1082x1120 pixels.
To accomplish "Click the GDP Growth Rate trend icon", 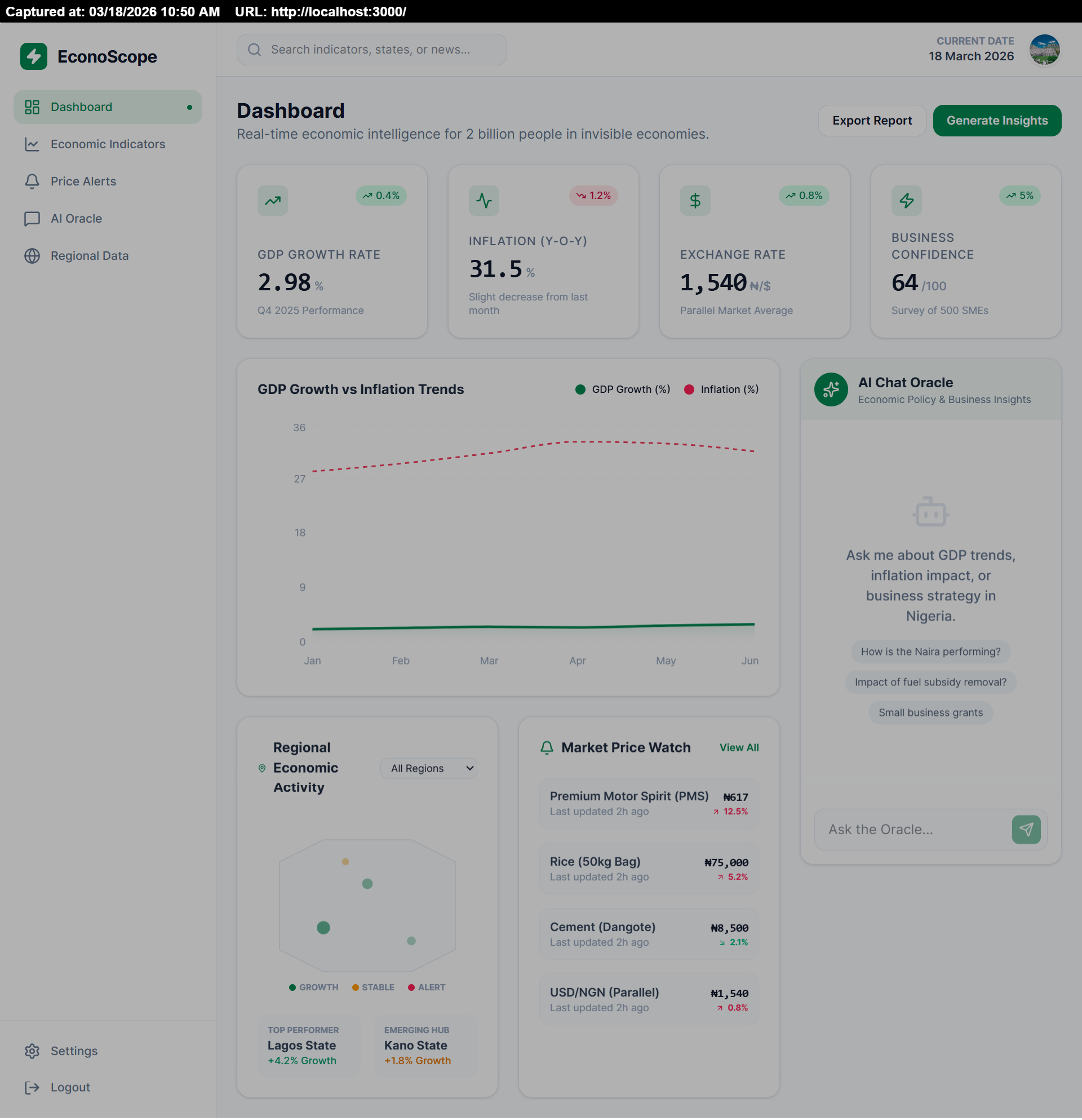I will [x=273, y=201].
